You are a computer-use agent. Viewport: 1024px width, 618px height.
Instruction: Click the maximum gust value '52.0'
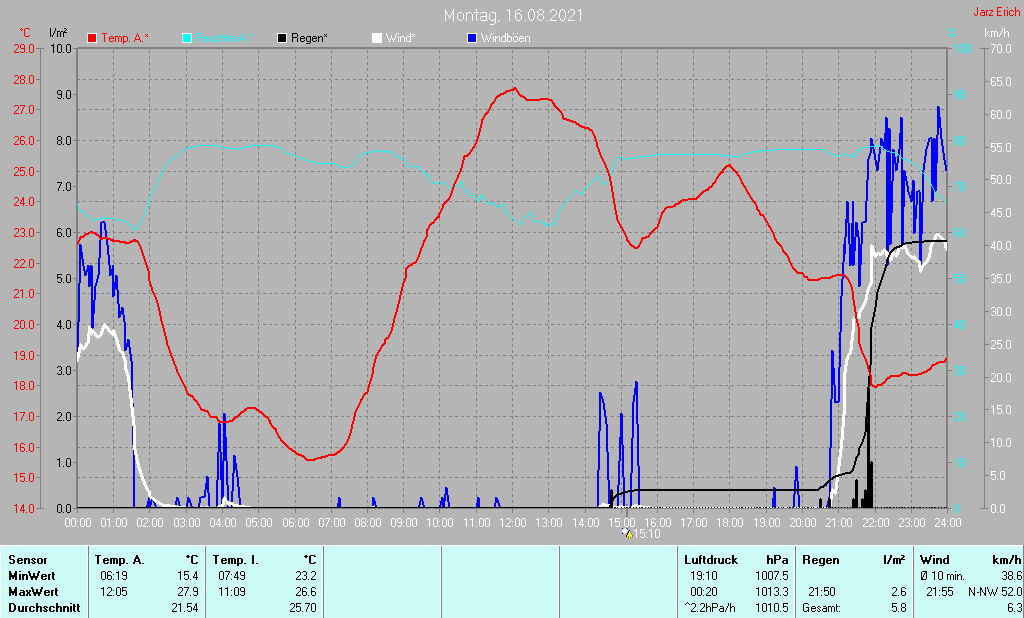tap(1011, 592)
